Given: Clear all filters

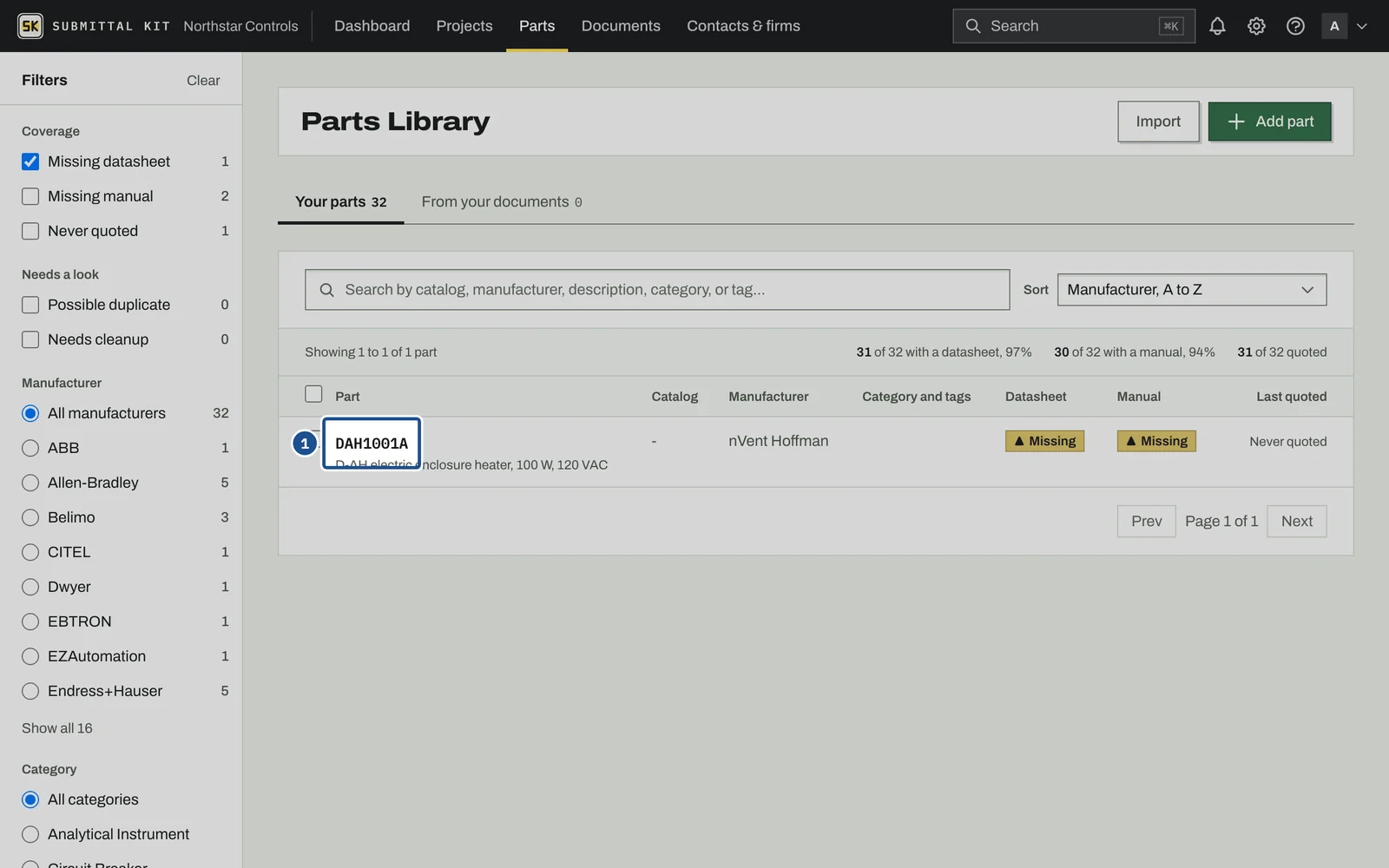Looking at the screenshot, I should [203, 81].
